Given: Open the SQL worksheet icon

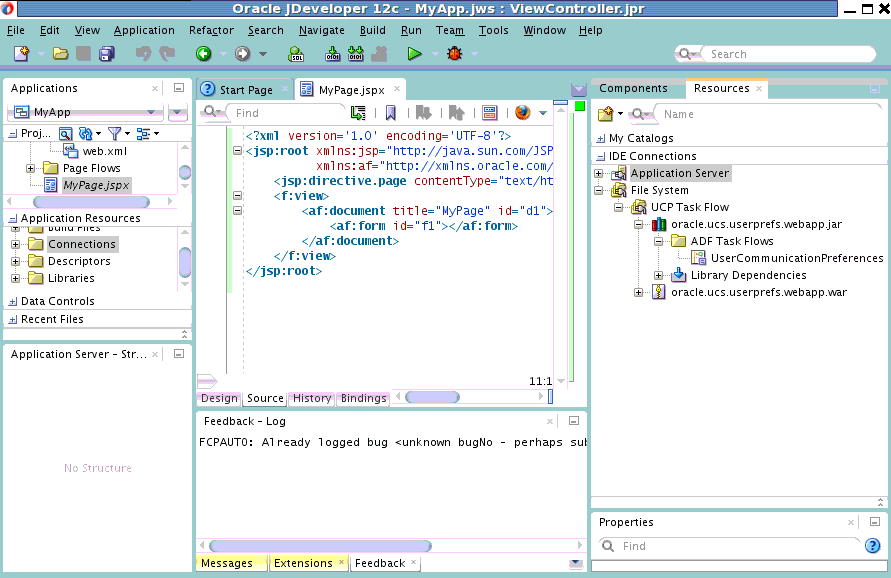Looking at the screenshot, I should (x=295, y=54).
